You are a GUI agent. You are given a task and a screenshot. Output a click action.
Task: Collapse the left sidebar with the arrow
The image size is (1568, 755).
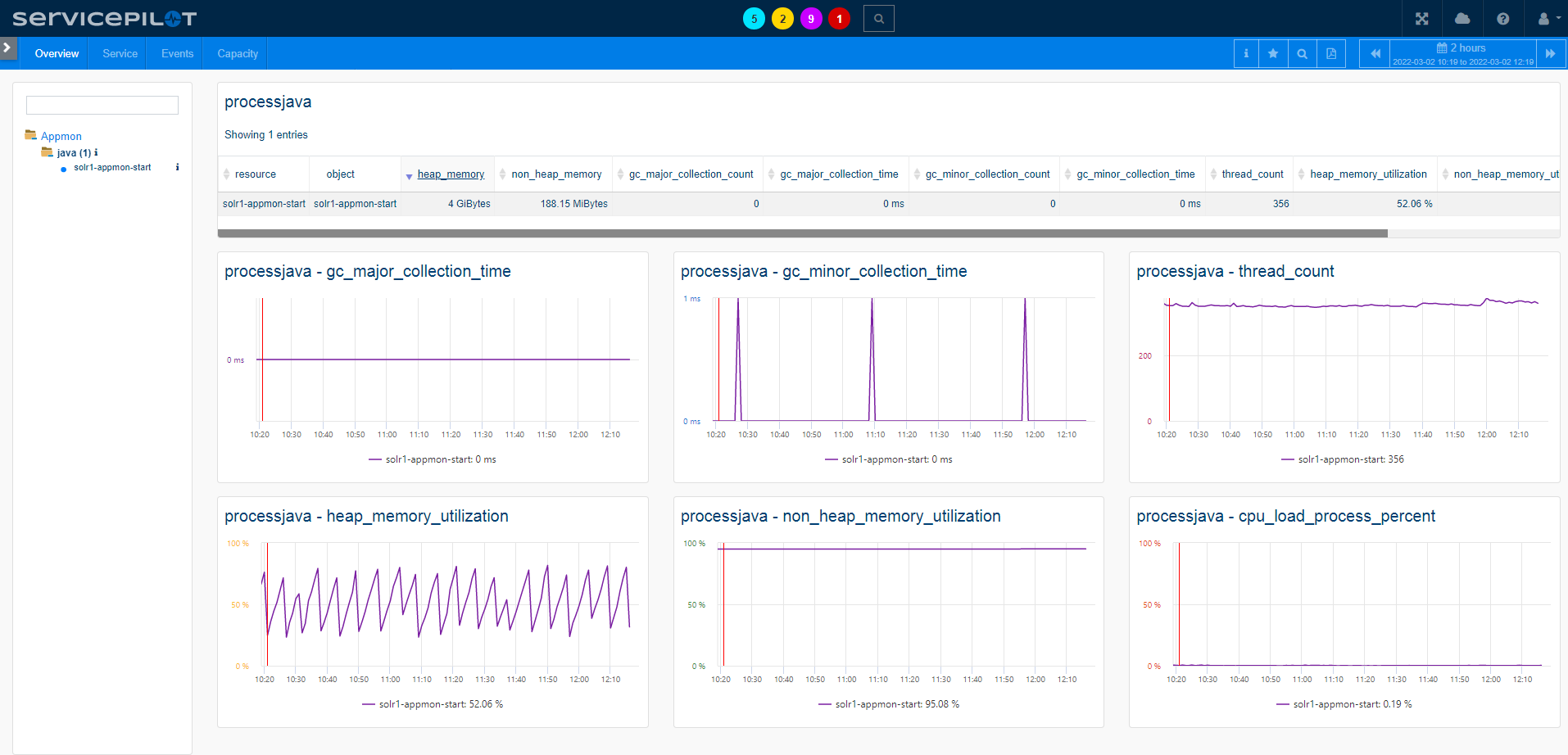tap(8, 47)
